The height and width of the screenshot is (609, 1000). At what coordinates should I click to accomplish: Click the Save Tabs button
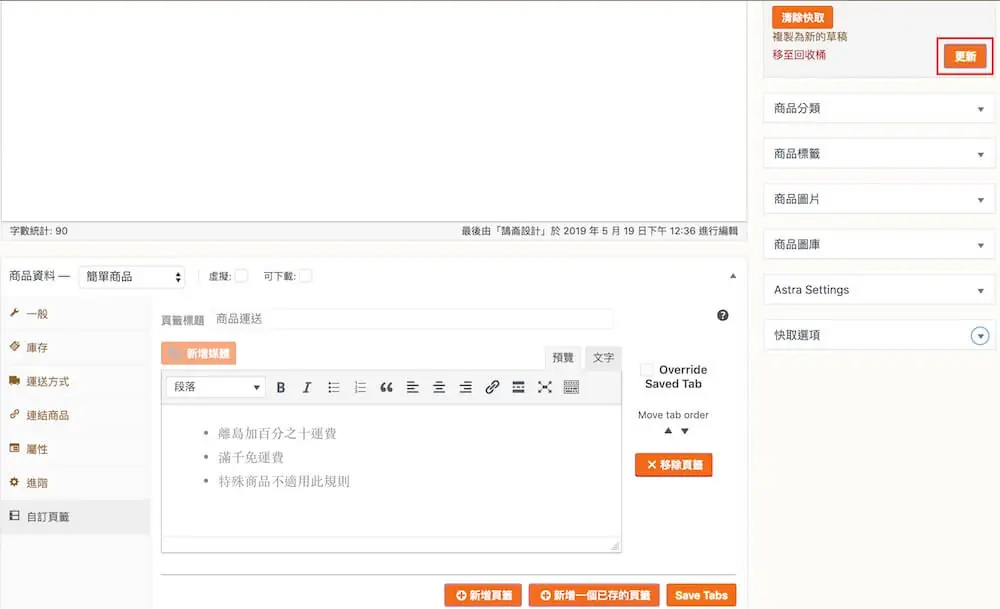(x=701, y=595)
